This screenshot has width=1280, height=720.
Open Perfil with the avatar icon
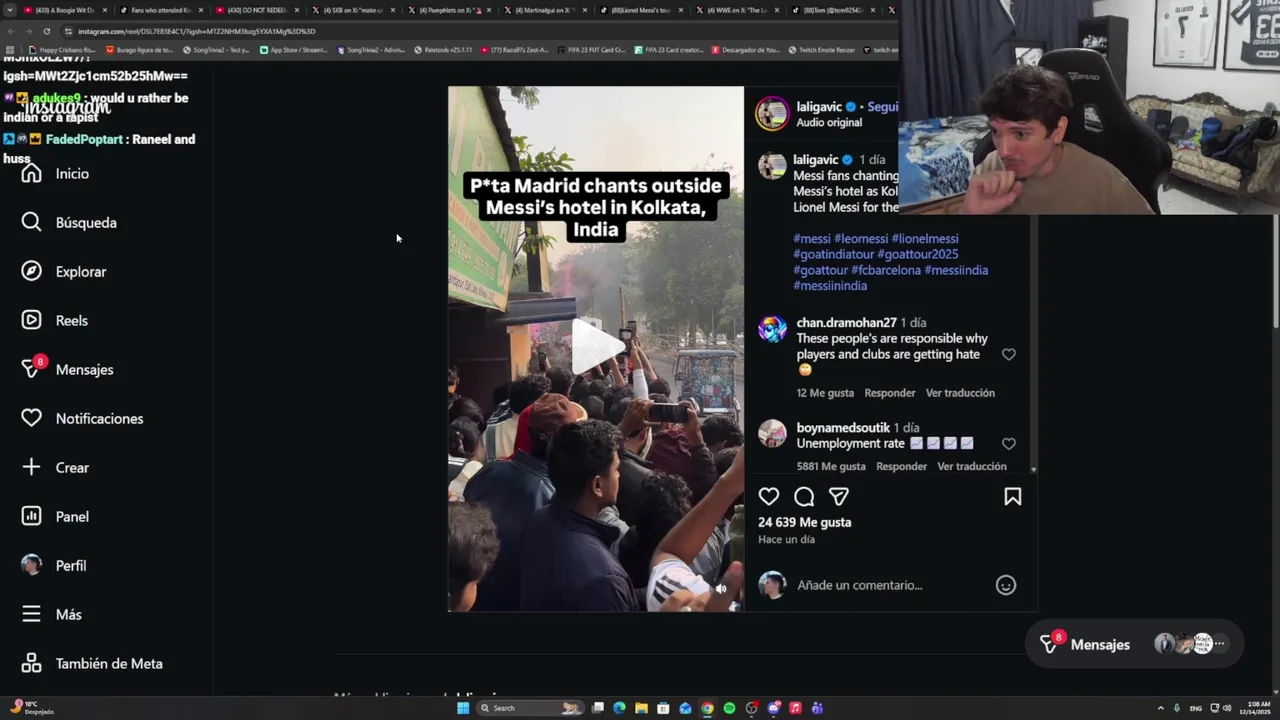(x=54, y=566)
